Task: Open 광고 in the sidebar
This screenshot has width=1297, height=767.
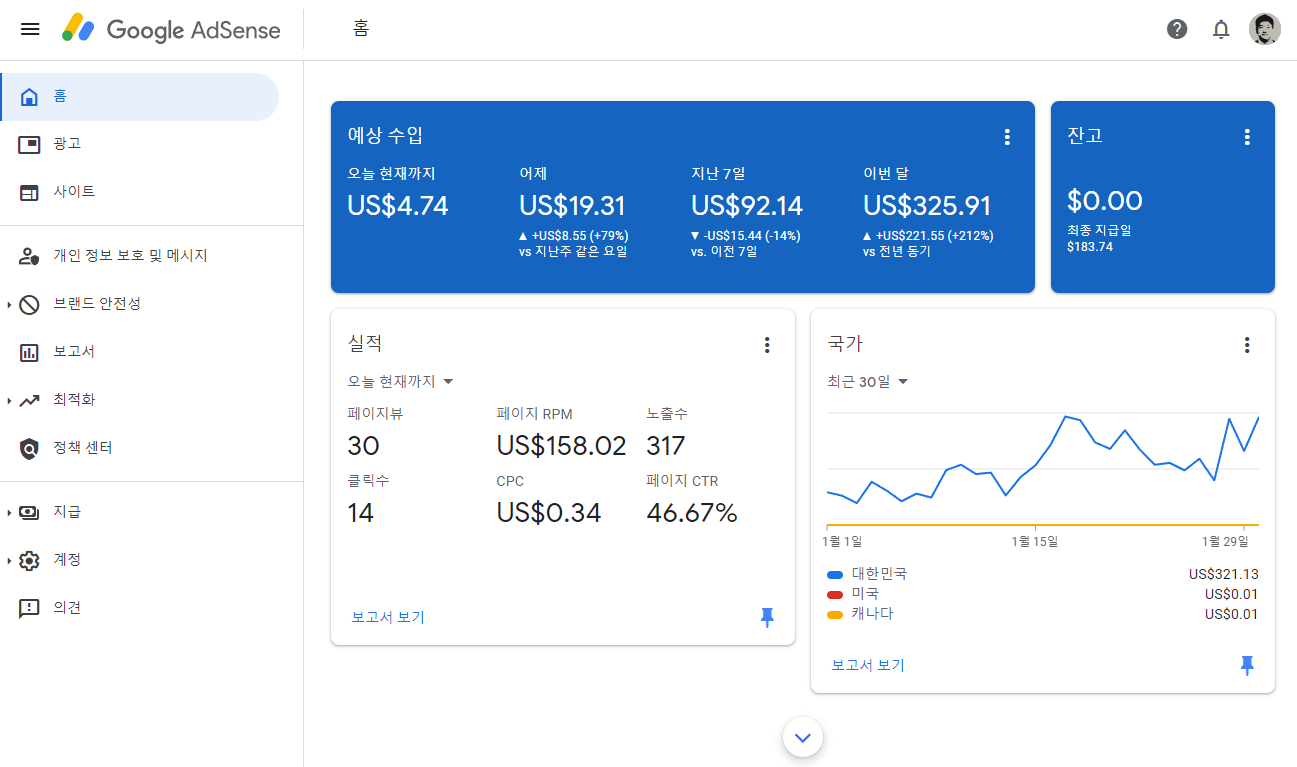Action: click(x=139, y=144)
